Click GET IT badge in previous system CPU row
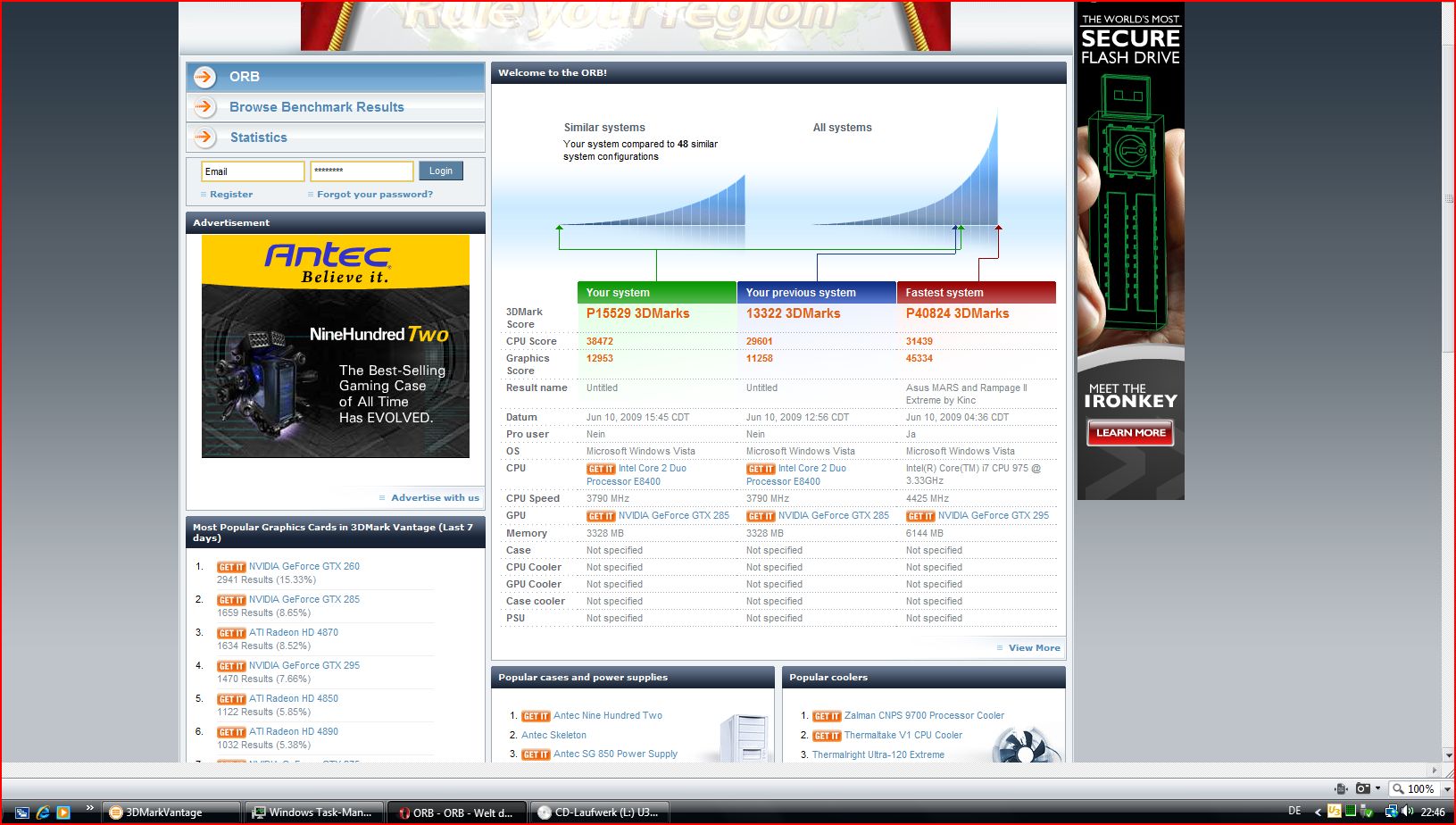Image resolution: width=1456 pixels, height=825 pixels. (x=761, y=469)
